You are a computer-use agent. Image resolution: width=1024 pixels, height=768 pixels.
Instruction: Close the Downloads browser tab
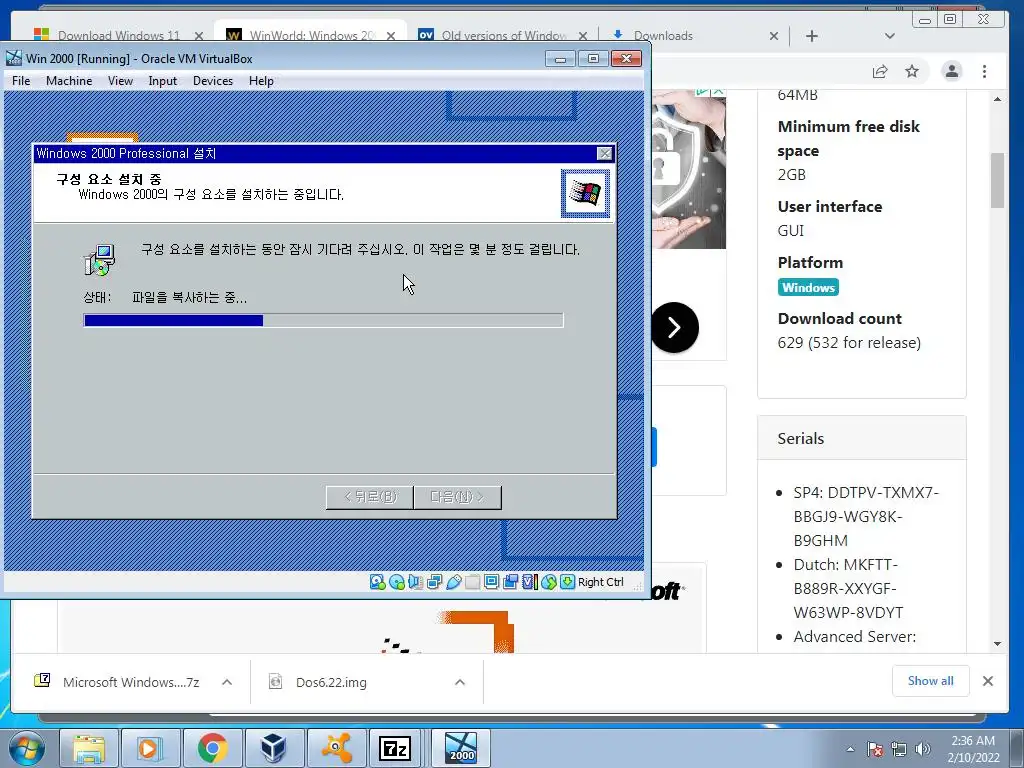[x=774, y=36]
